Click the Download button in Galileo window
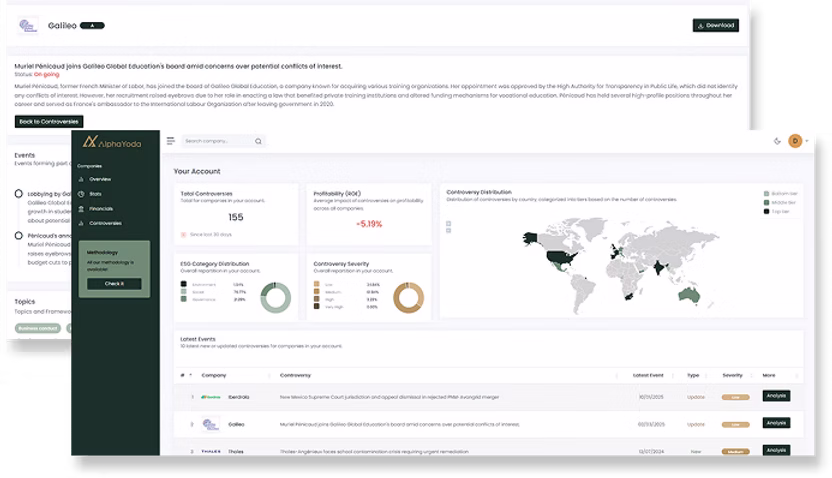This screenshot has width=832, height=478. 715,25
